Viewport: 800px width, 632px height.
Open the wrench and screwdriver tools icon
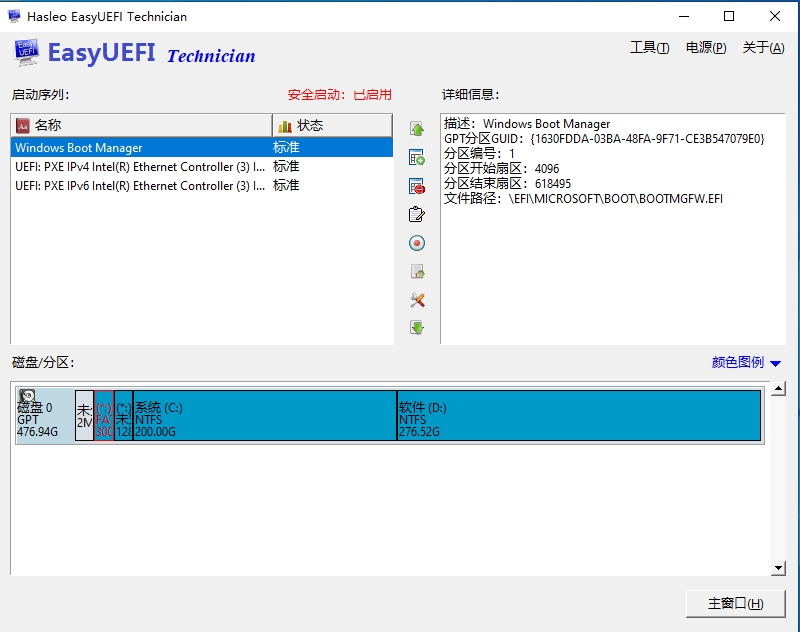click(x=417, y=300)
